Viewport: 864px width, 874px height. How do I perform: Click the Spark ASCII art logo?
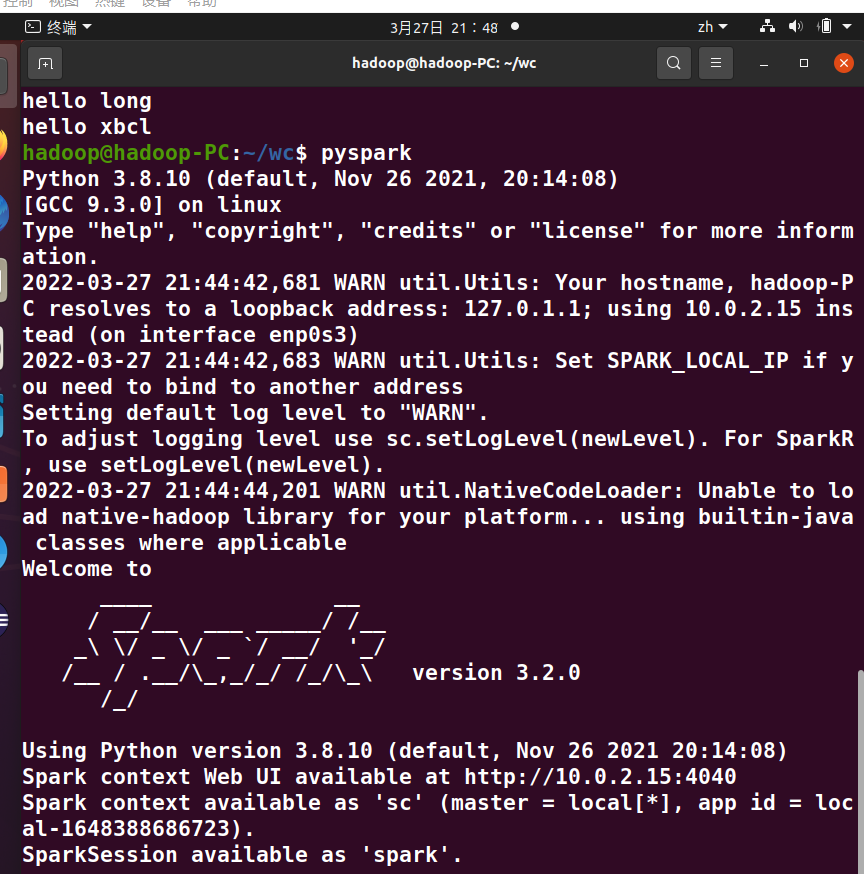click(x=224, y=656)
